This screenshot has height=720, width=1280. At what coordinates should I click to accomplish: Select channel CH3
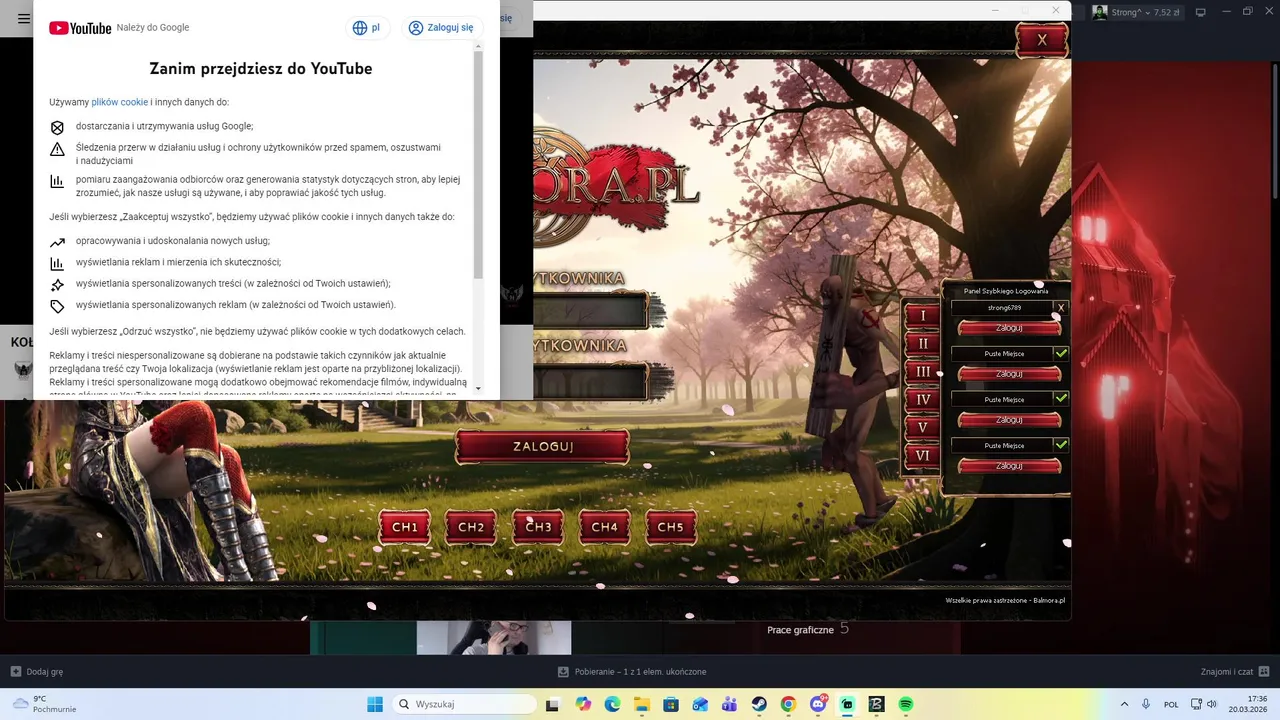click(538, 527)
